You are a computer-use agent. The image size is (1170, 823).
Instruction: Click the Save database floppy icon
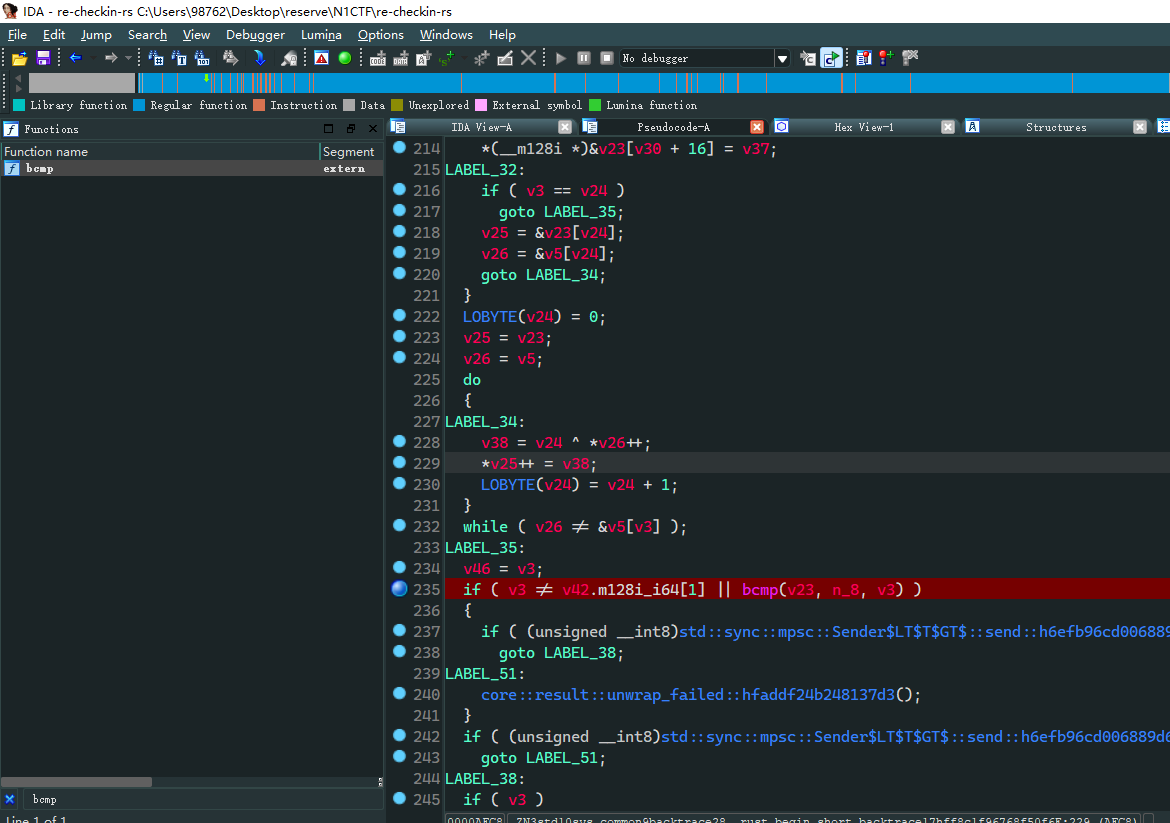coord(43,58)
